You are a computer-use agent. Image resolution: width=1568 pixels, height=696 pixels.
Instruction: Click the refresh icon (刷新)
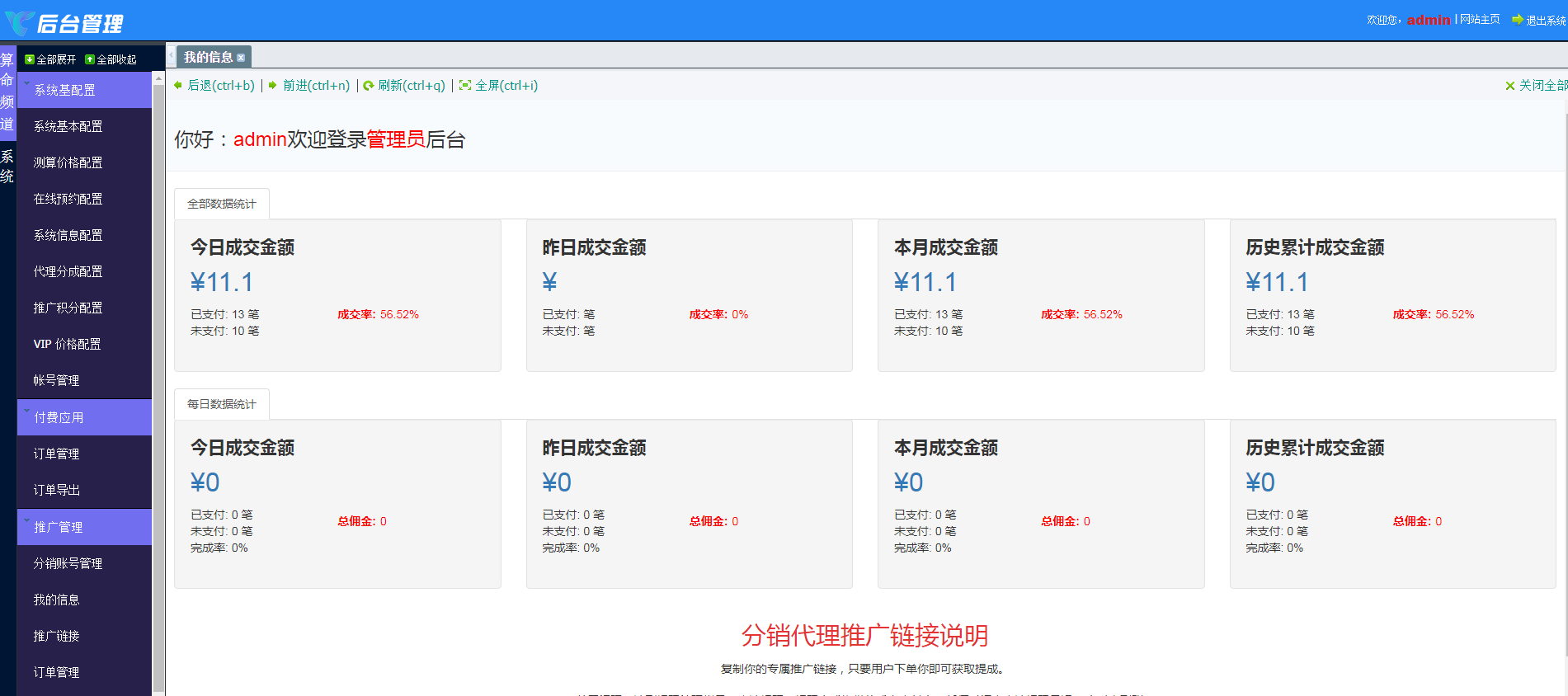[369, 85]
